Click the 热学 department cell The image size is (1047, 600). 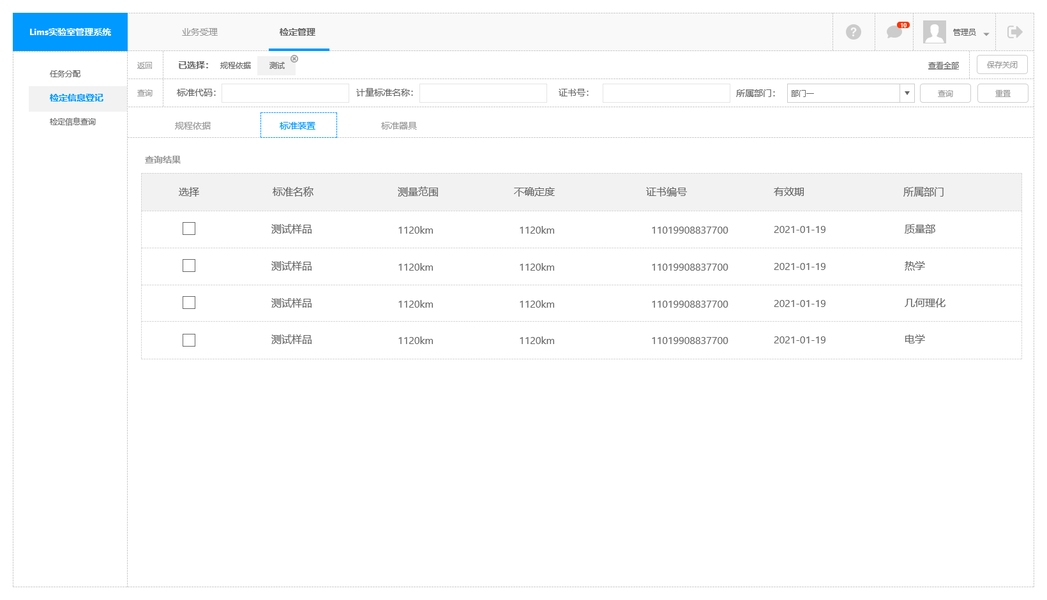pos(914,266)
